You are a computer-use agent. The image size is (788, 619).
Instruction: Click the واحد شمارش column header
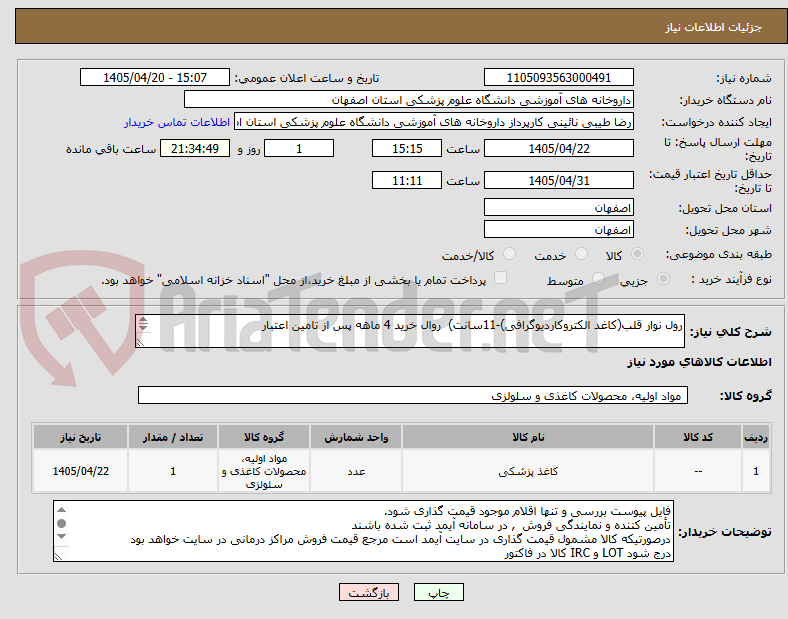tap(356, 437)
